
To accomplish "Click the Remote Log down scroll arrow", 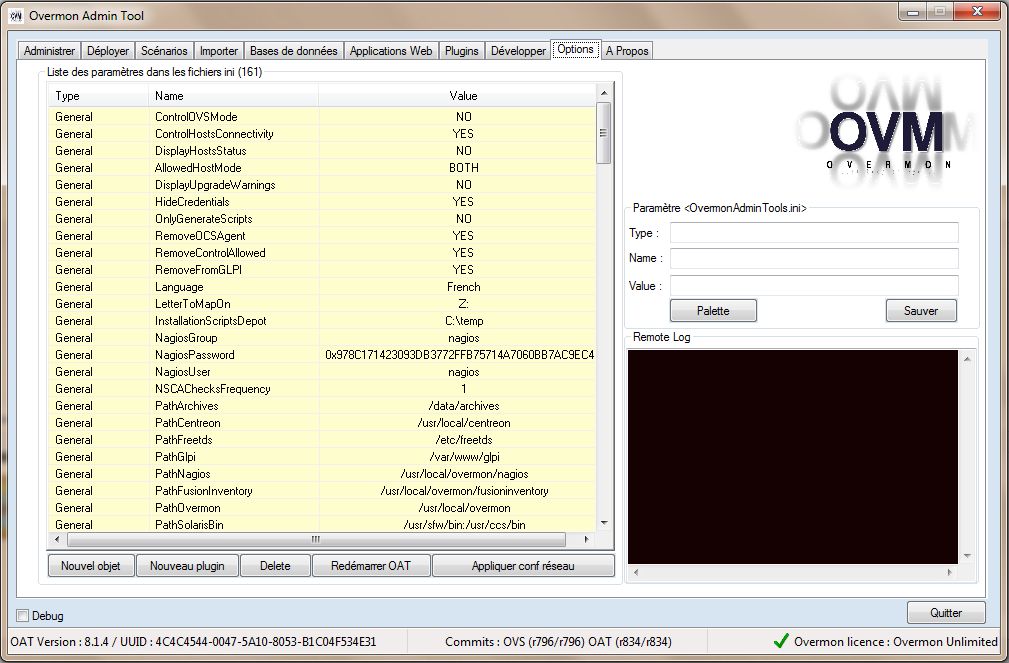I will [967, 556].
